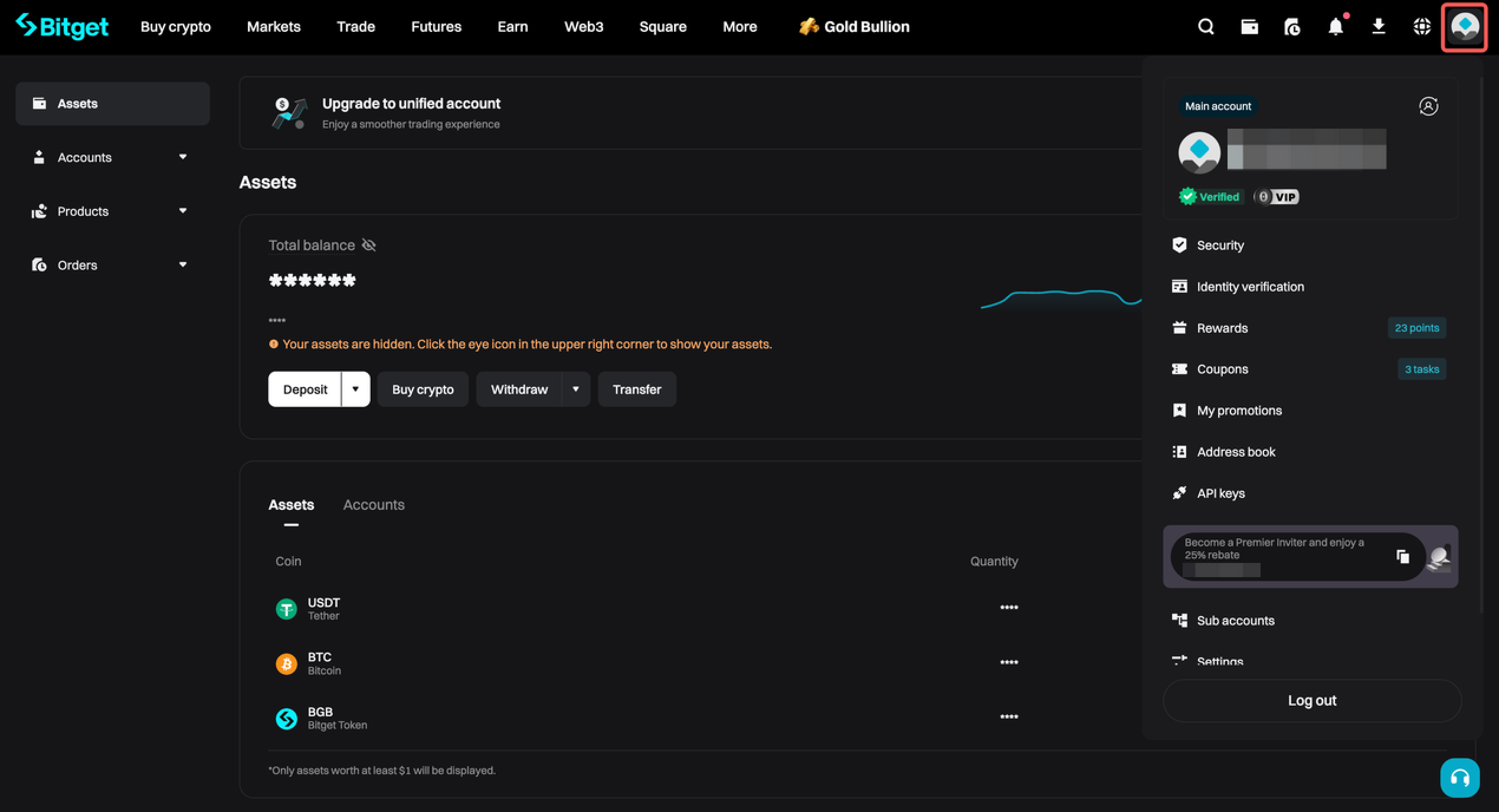Viewport: 1499px width, 812px height.
Task: Open the orders history icon in header
Action: click(x=1292, y=27)
